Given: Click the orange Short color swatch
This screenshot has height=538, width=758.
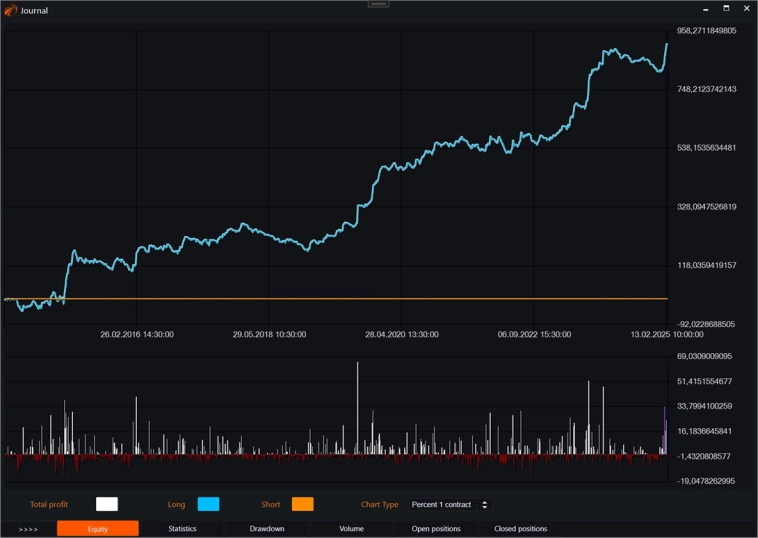Looking at the screenshot, I should click(x=302, y=504).
